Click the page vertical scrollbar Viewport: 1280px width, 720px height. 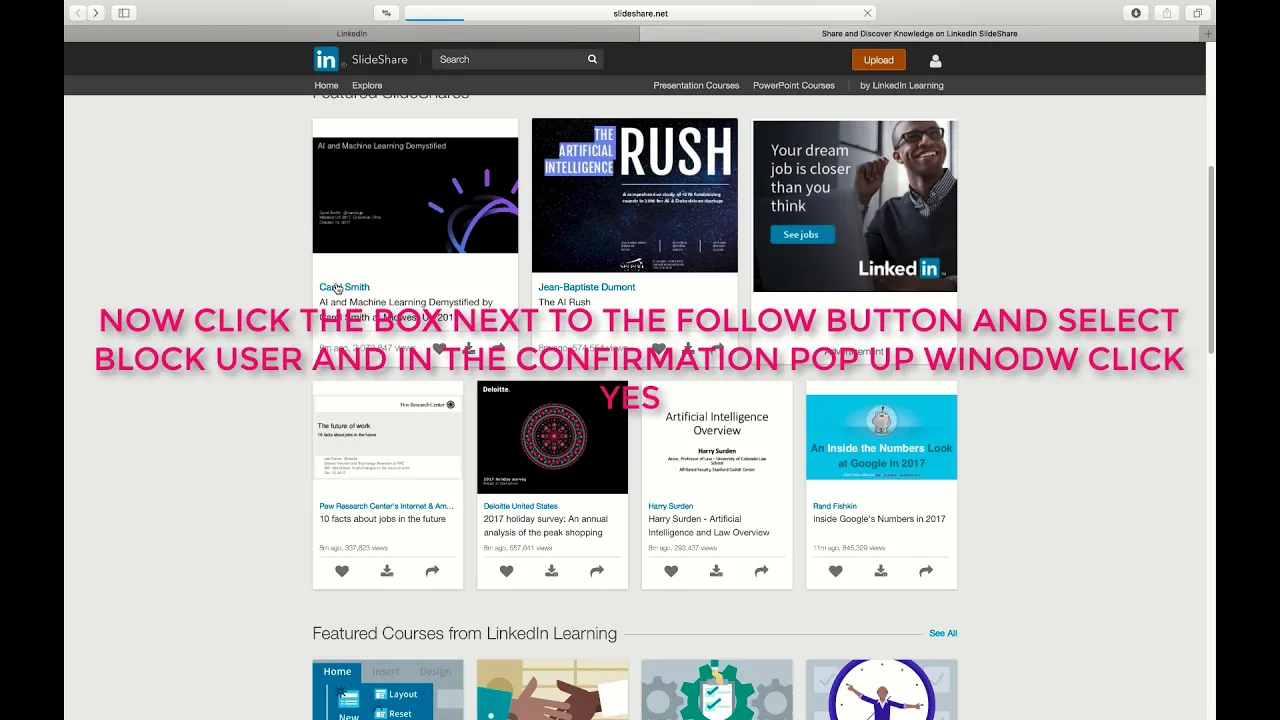click(x=1210, y=258)
